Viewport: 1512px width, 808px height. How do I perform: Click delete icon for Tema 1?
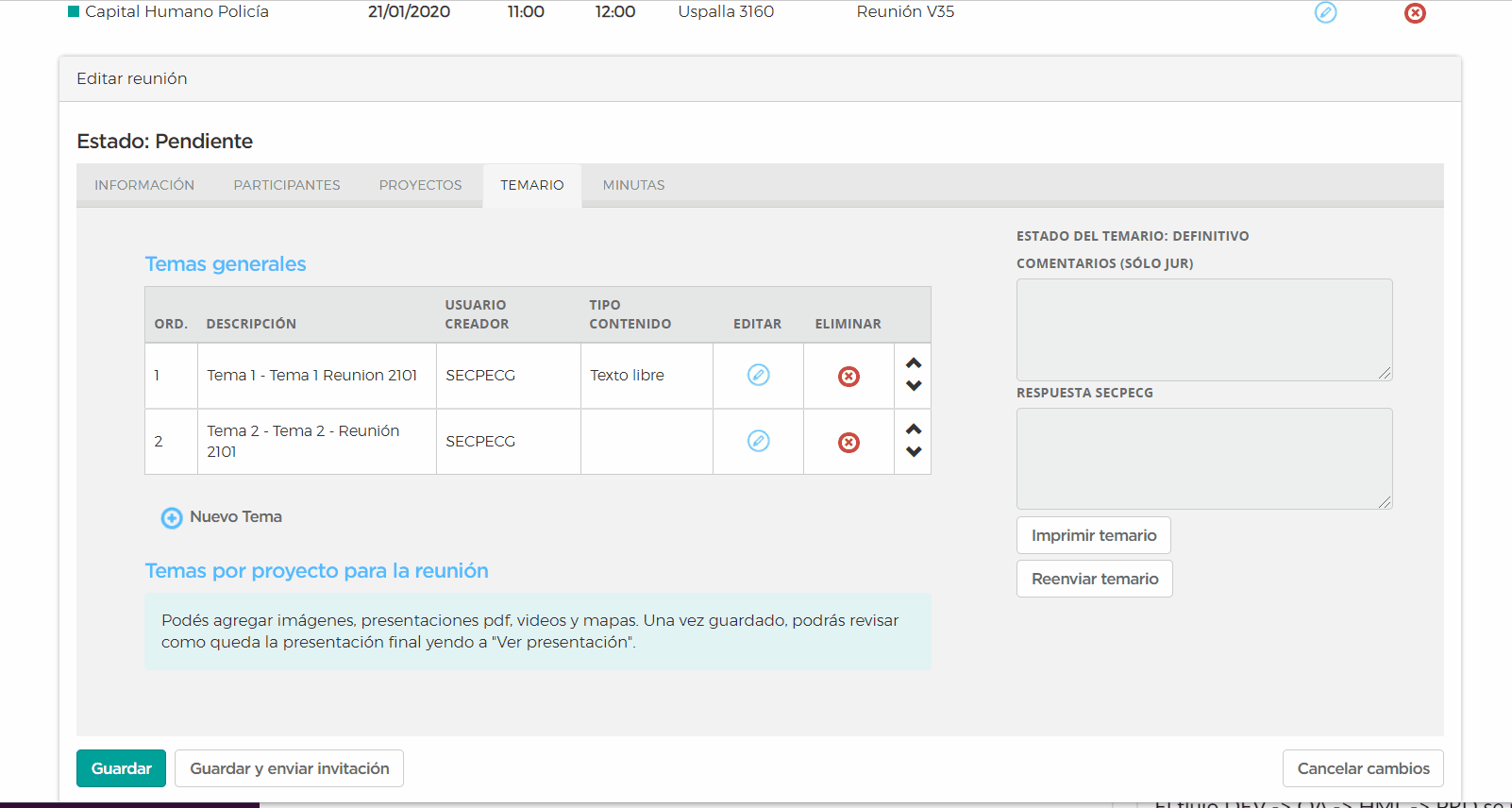click(x=848, y=377)
